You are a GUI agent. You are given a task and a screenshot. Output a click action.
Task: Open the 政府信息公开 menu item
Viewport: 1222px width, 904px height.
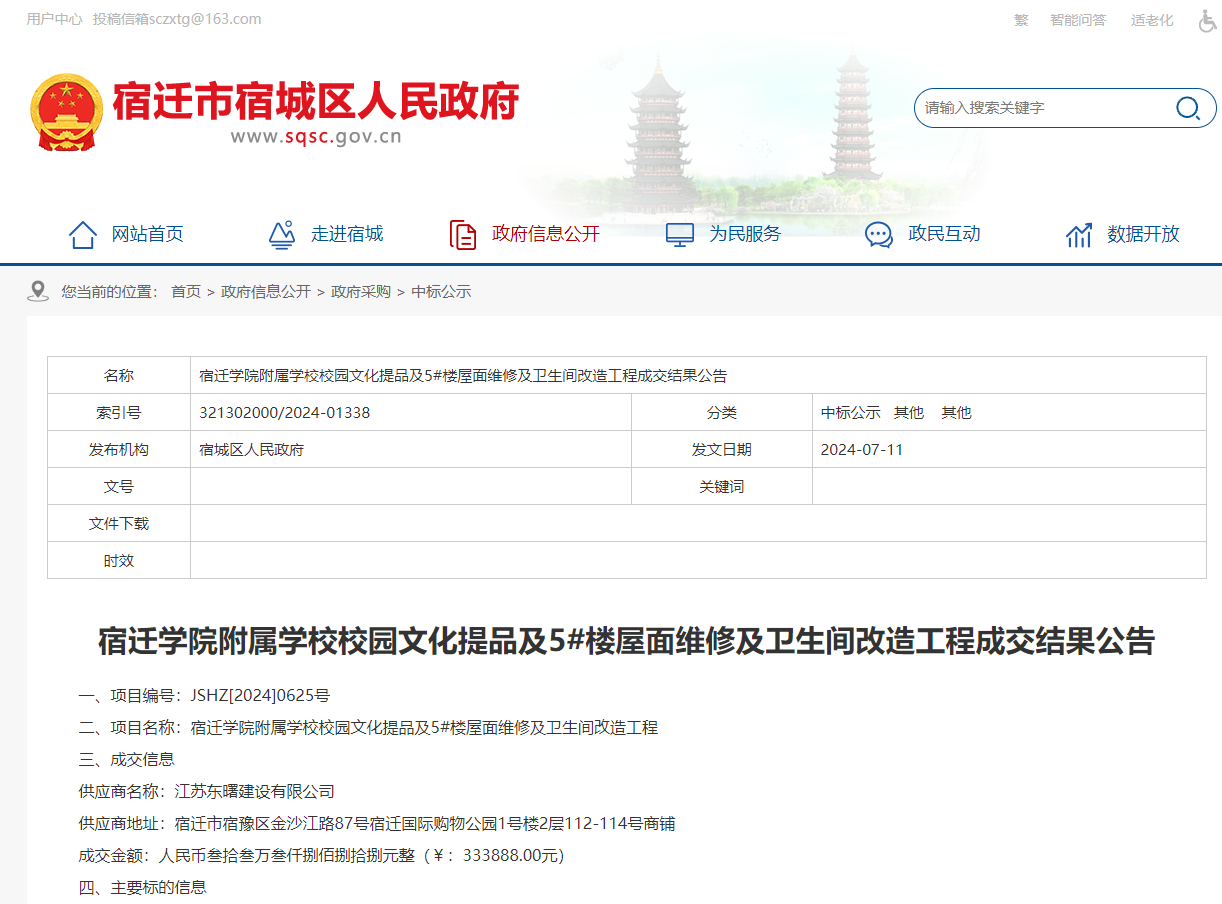coord(546,234)
